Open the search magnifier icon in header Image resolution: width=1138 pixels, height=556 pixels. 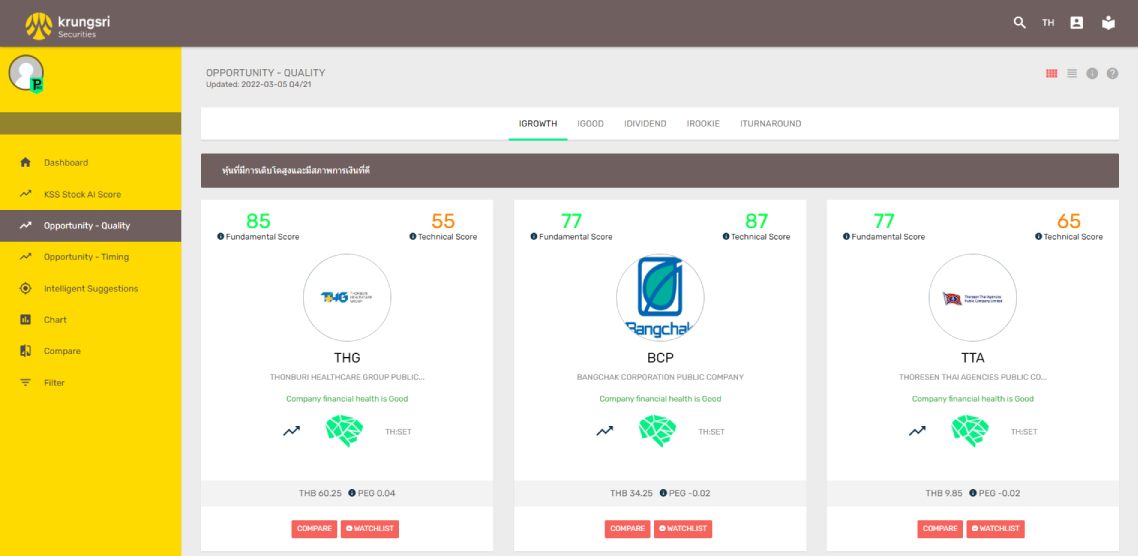tap(1020, 23)
